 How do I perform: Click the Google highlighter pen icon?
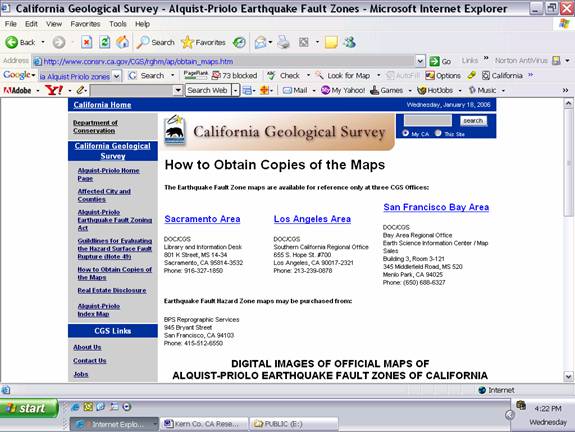coord(472,76)
